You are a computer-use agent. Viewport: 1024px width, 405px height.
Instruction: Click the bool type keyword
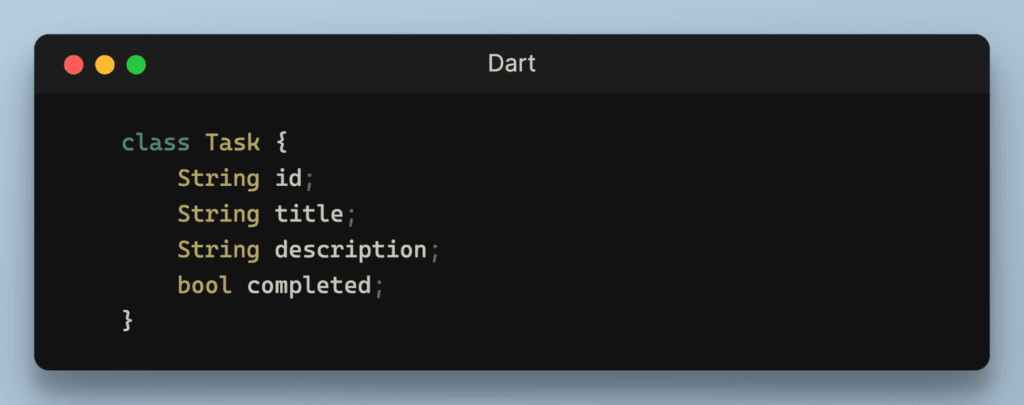click(205, 286)
